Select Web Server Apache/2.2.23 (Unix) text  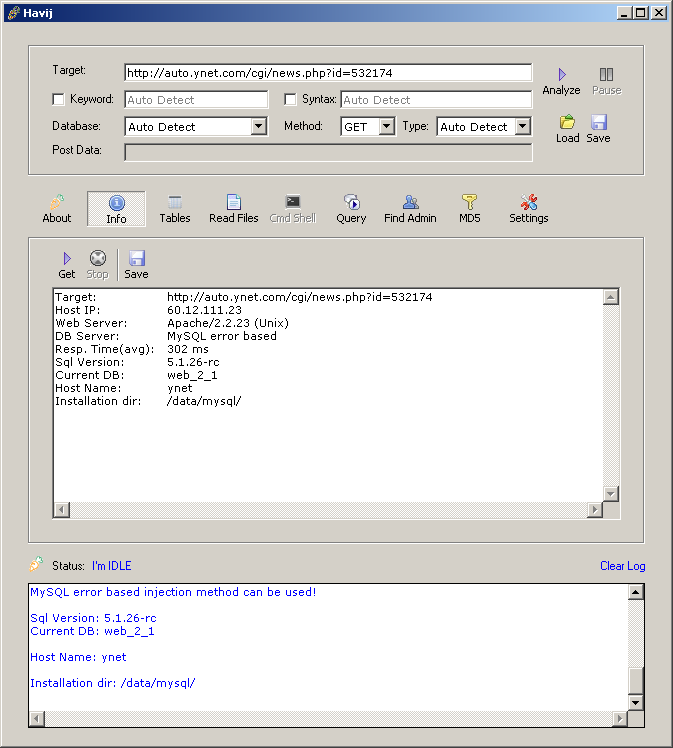228,323
